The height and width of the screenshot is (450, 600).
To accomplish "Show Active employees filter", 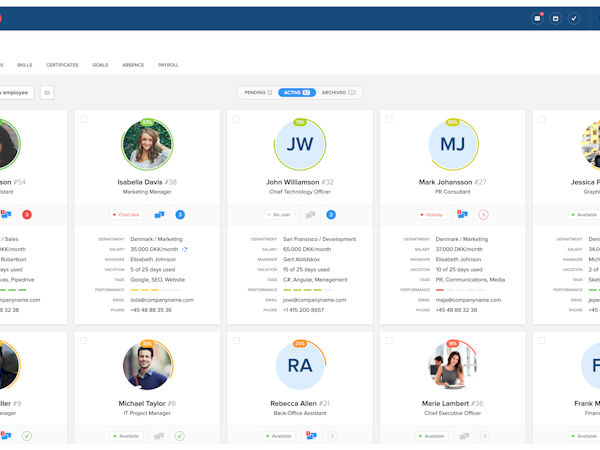I will click(x=297, y=93).
